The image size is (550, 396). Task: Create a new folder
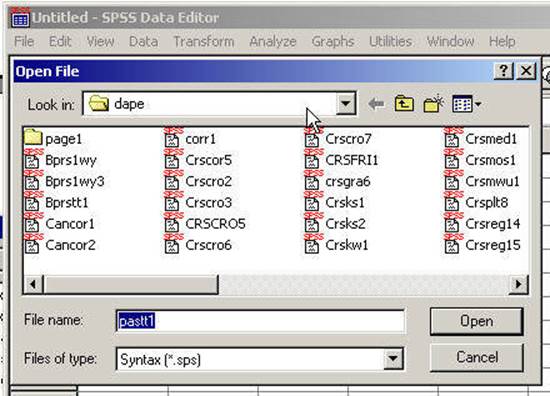(x=434, y=104)
